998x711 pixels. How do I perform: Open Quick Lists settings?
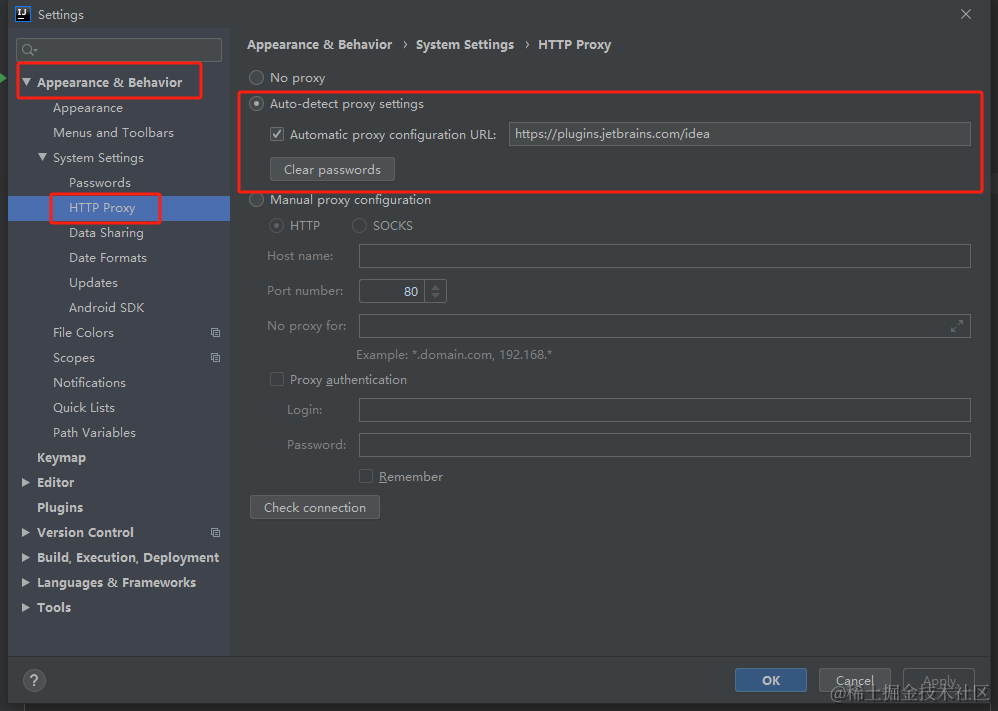84,407
